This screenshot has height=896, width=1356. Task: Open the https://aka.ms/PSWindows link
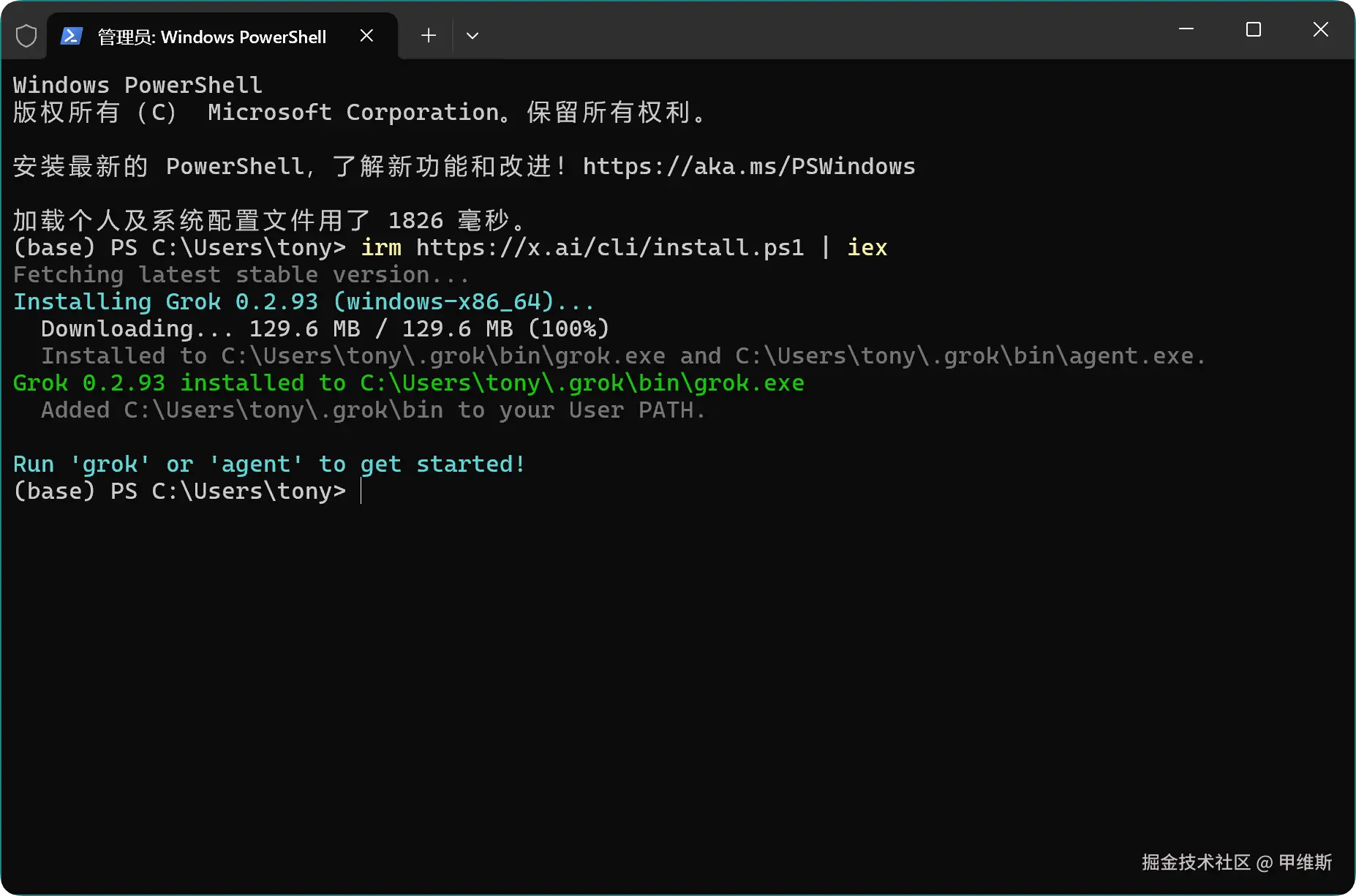coord(749,167)
